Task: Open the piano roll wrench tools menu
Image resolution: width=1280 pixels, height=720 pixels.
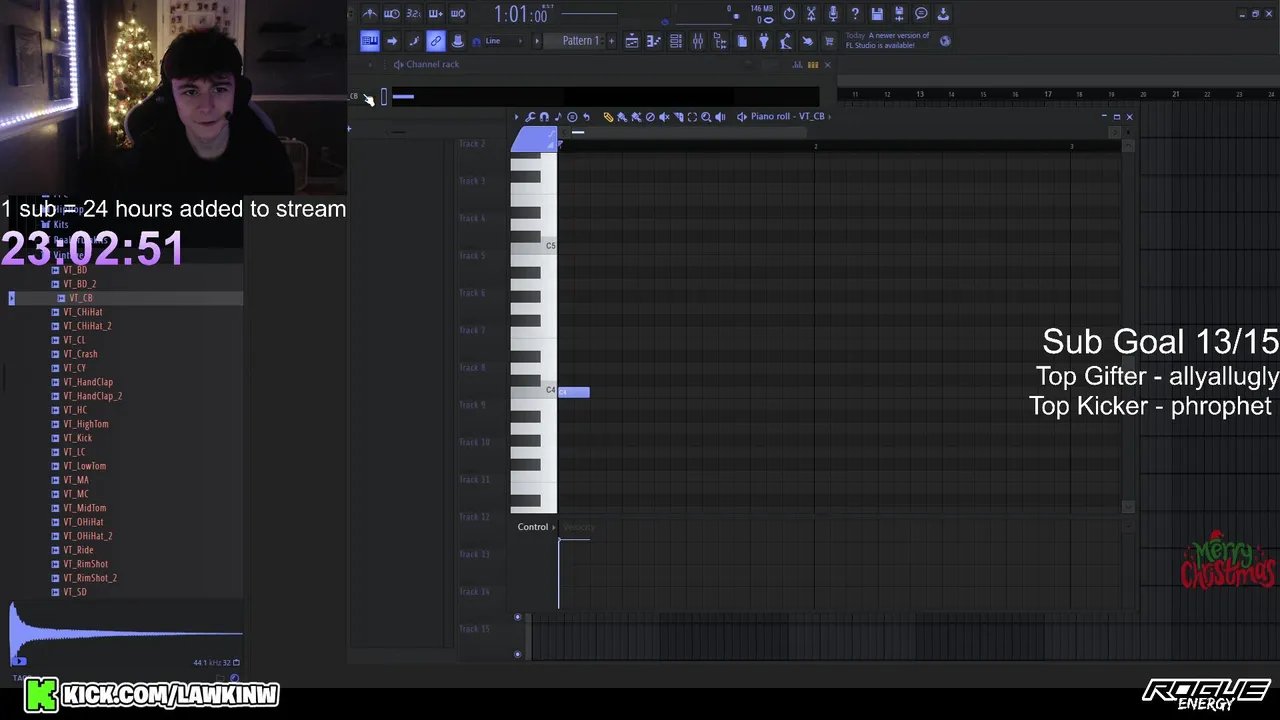Action: pos(531,117)
